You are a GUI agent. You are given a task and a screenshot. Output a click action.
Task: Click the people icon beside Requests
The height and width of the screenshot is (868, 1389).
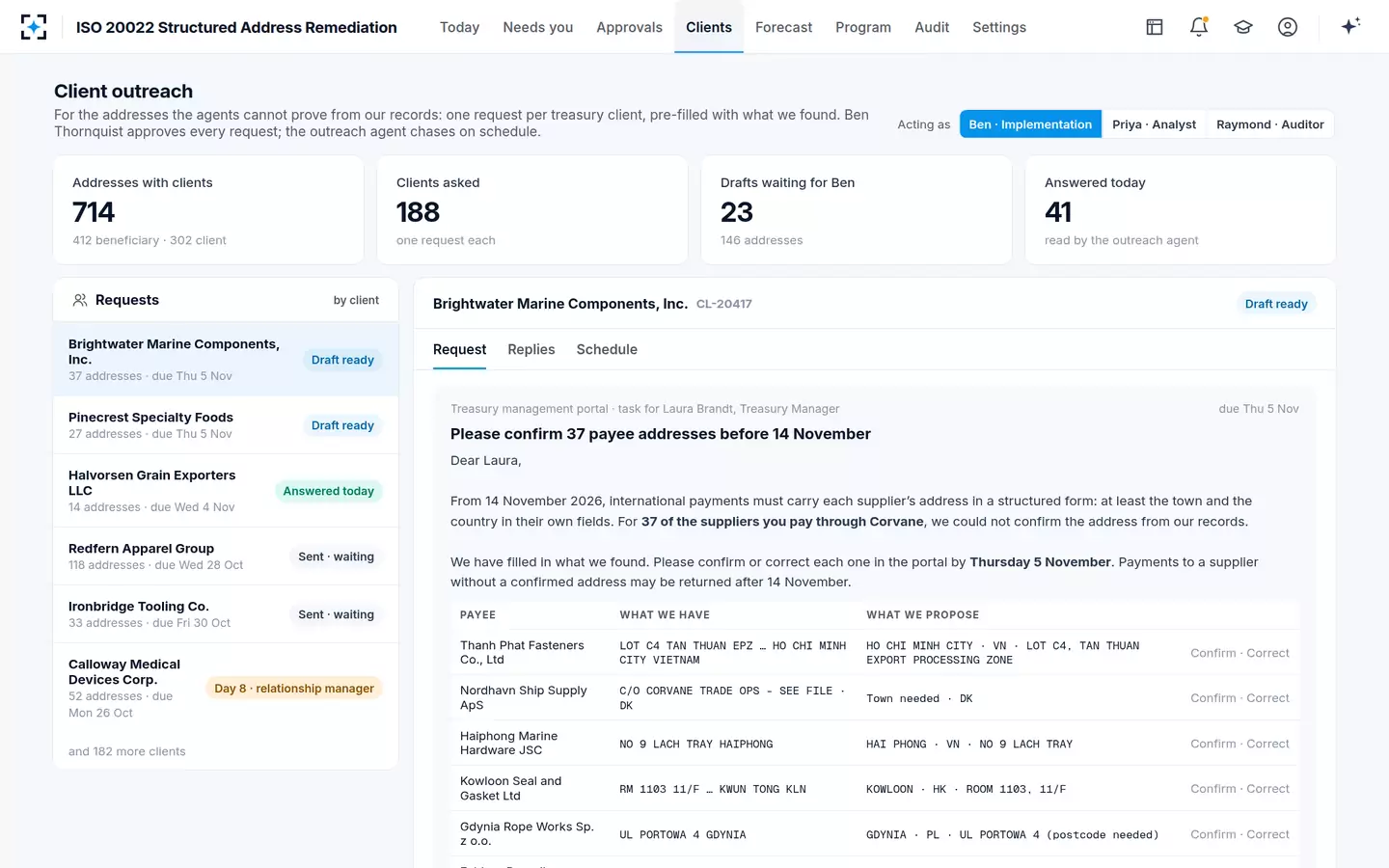(x=80, y=300)
